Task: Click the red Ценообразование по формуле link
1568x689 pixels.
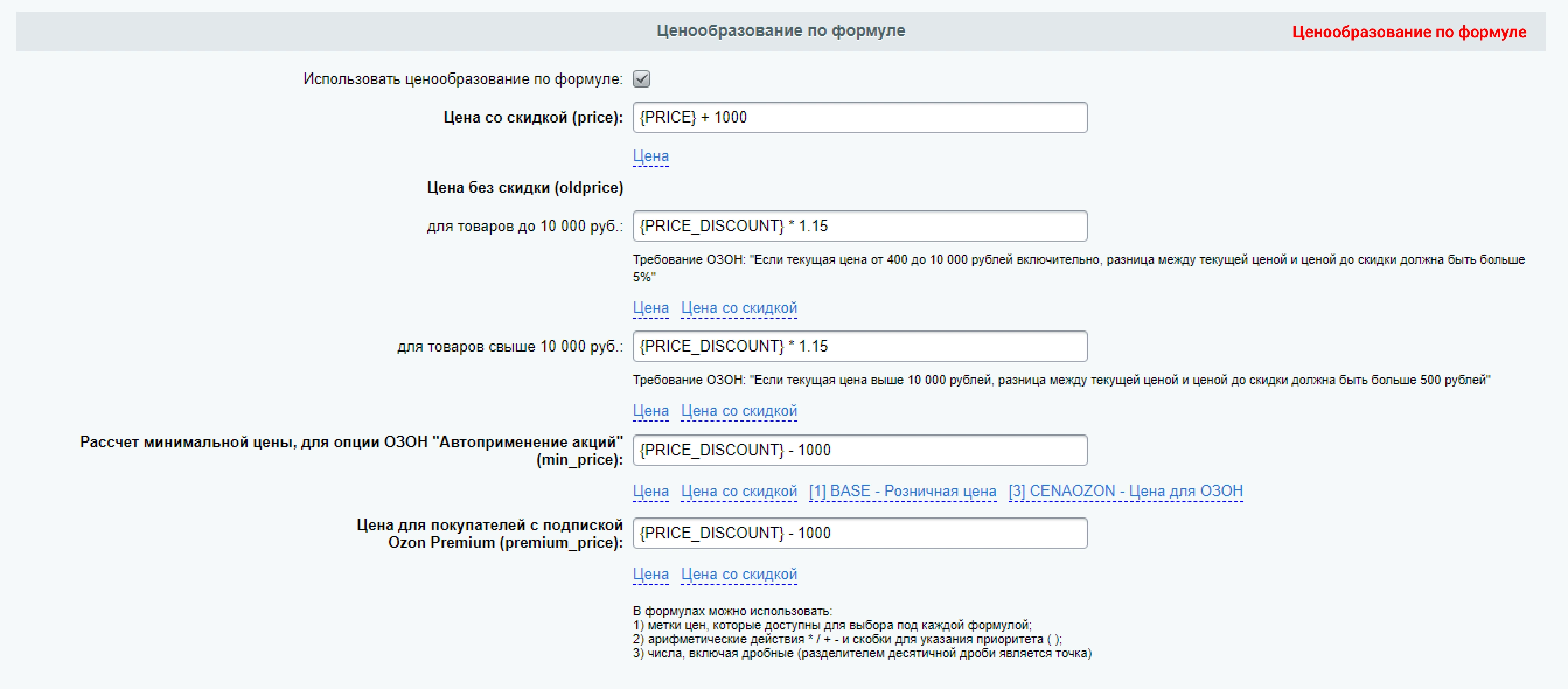Action: pyautogui.click(x=1408, y=32)
